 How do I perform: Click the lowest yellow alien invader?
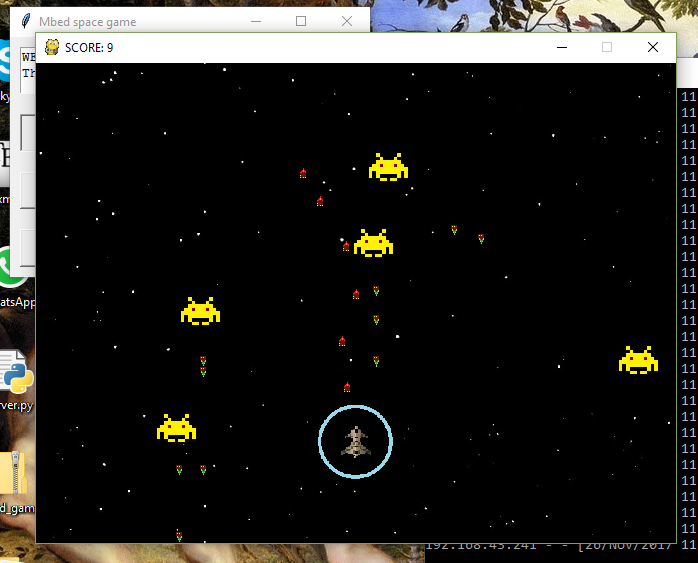coord(176,428)
